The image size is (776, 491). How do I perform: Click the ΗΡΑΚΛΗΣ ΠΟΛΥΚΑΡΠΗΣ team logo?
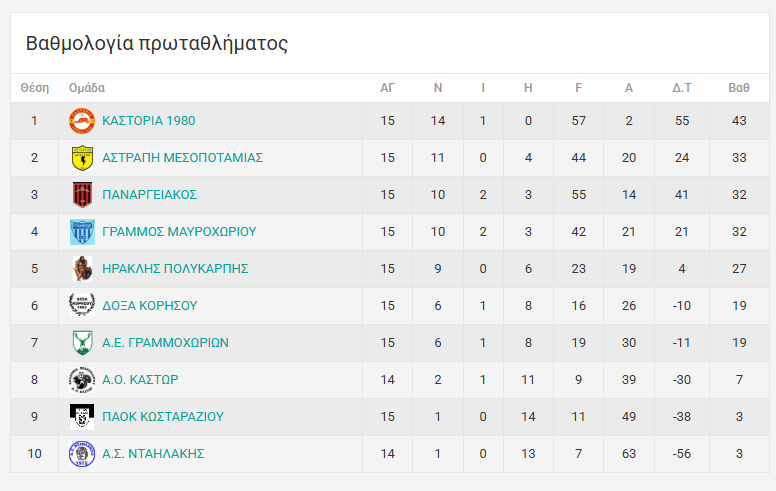tap(82, 269)
